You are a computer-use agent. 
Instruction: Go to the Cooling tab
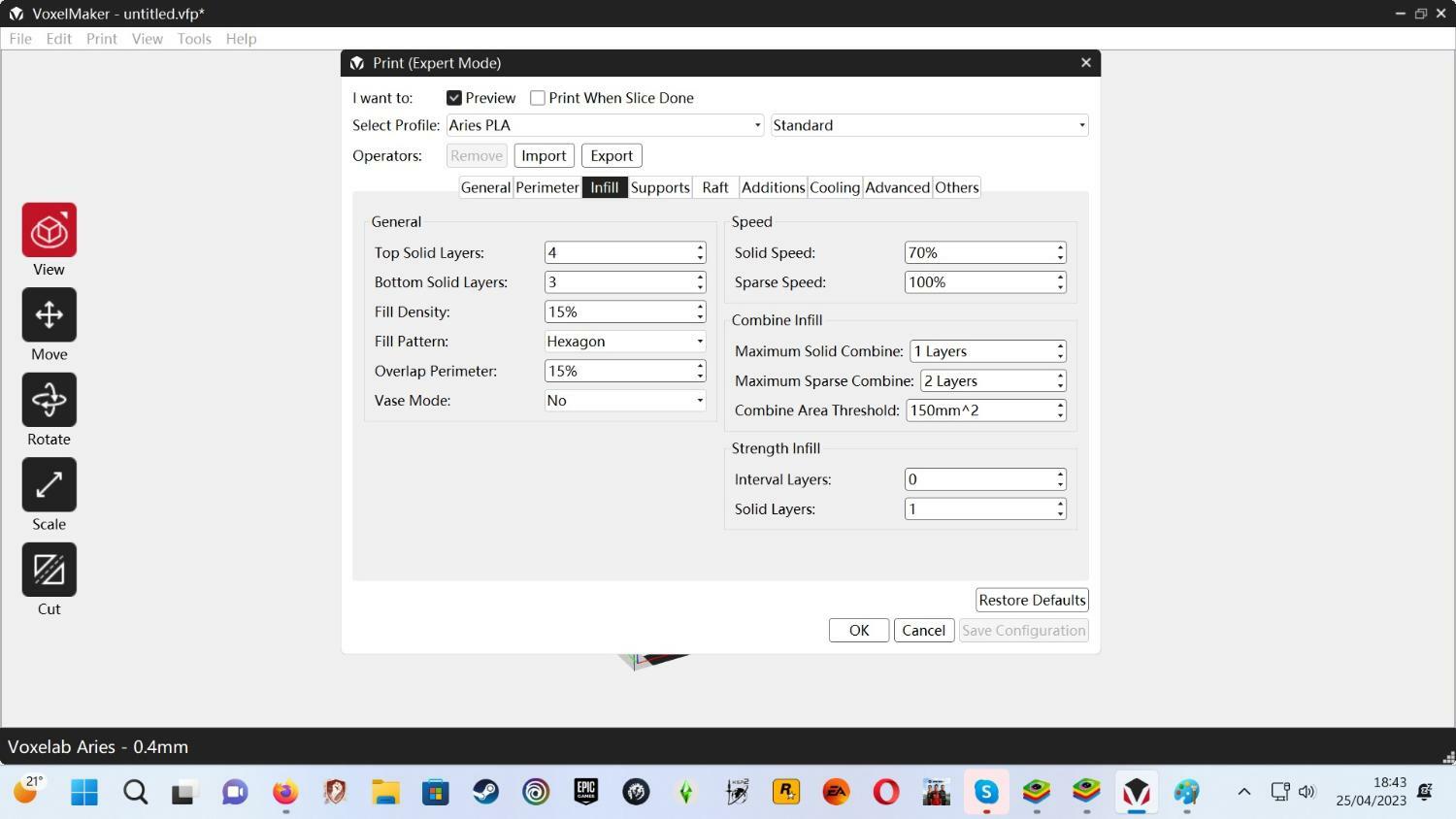pyautogui.click(x=835, y=187)
